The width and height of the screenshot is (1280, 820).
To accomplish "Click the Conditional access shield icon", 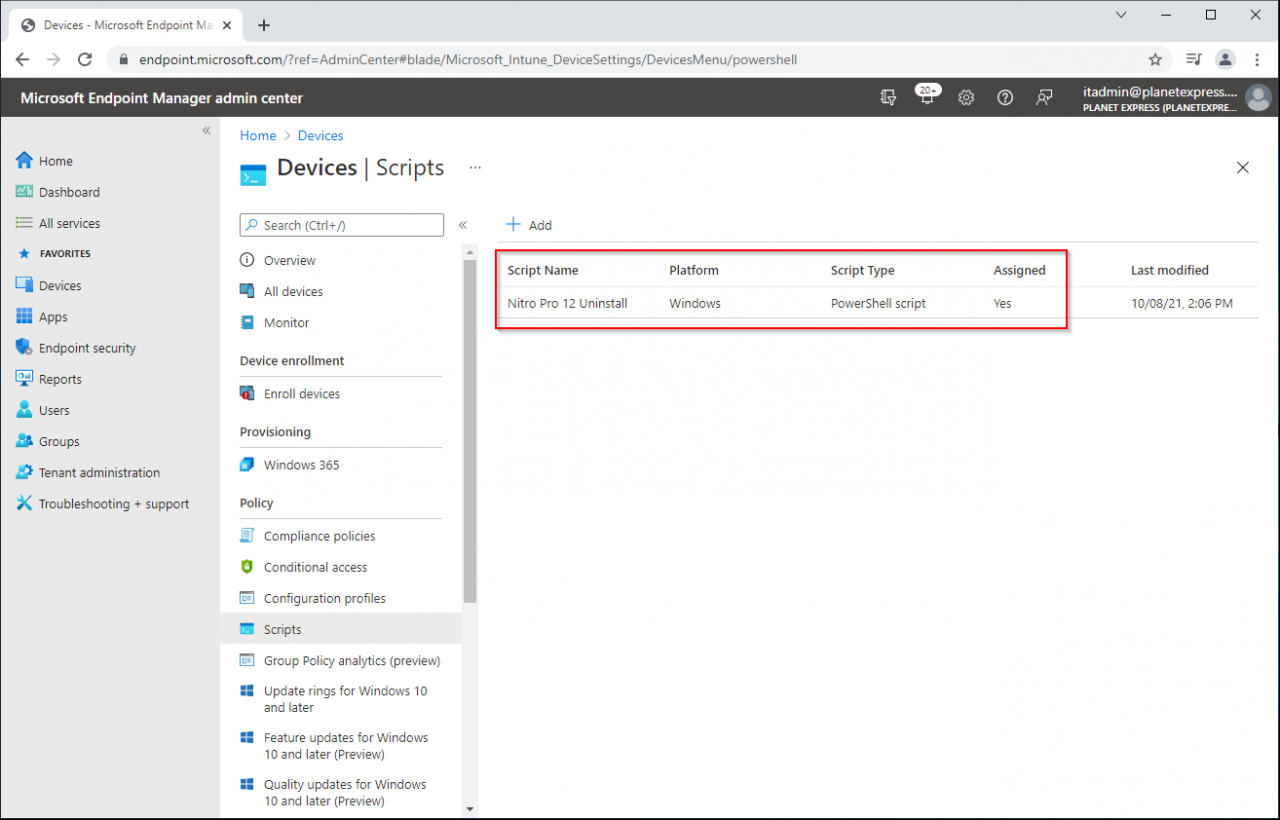I will pos(247,567).
